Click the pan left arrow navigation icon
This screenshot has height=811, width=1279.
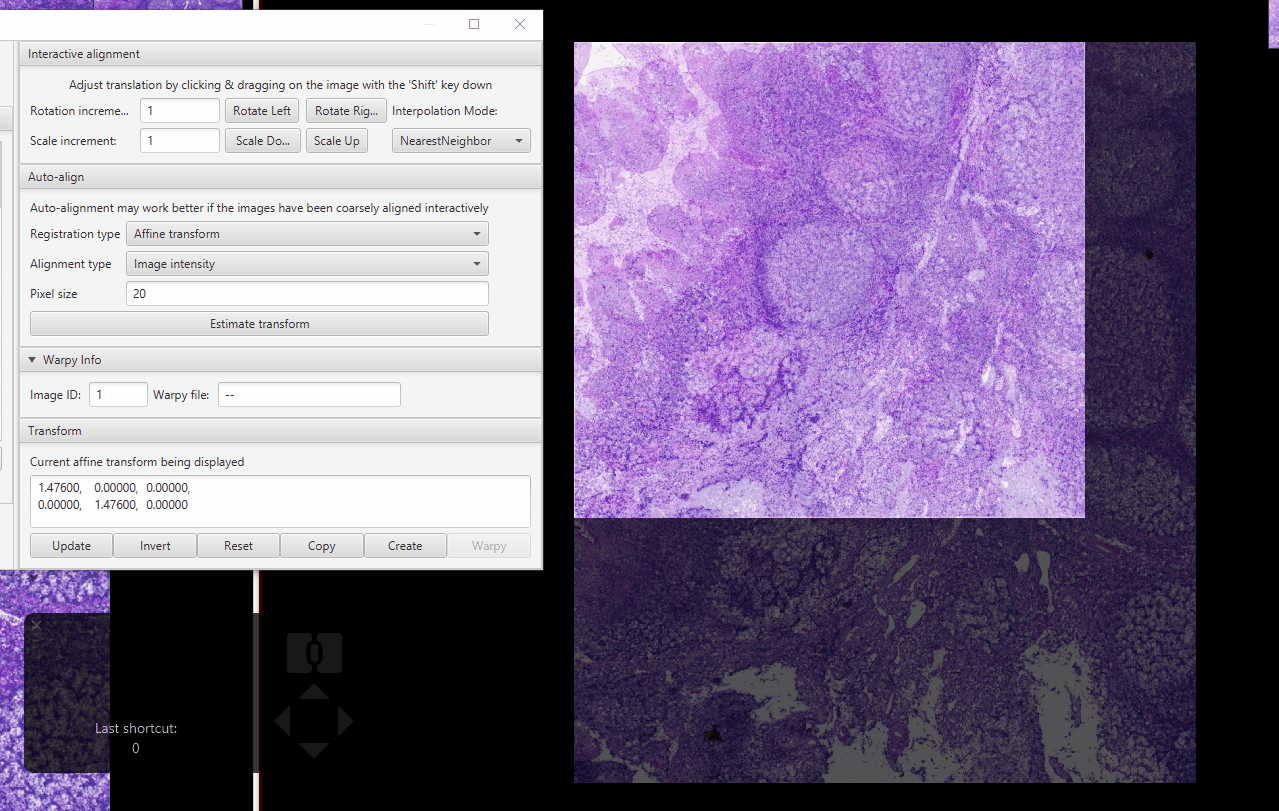(x=284, y=720)
